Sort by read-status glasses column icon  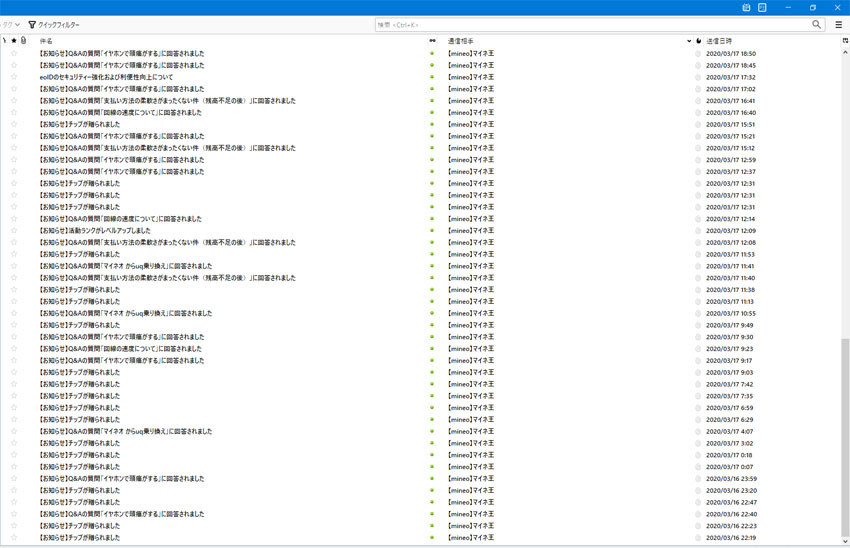[x=432, y=41]
